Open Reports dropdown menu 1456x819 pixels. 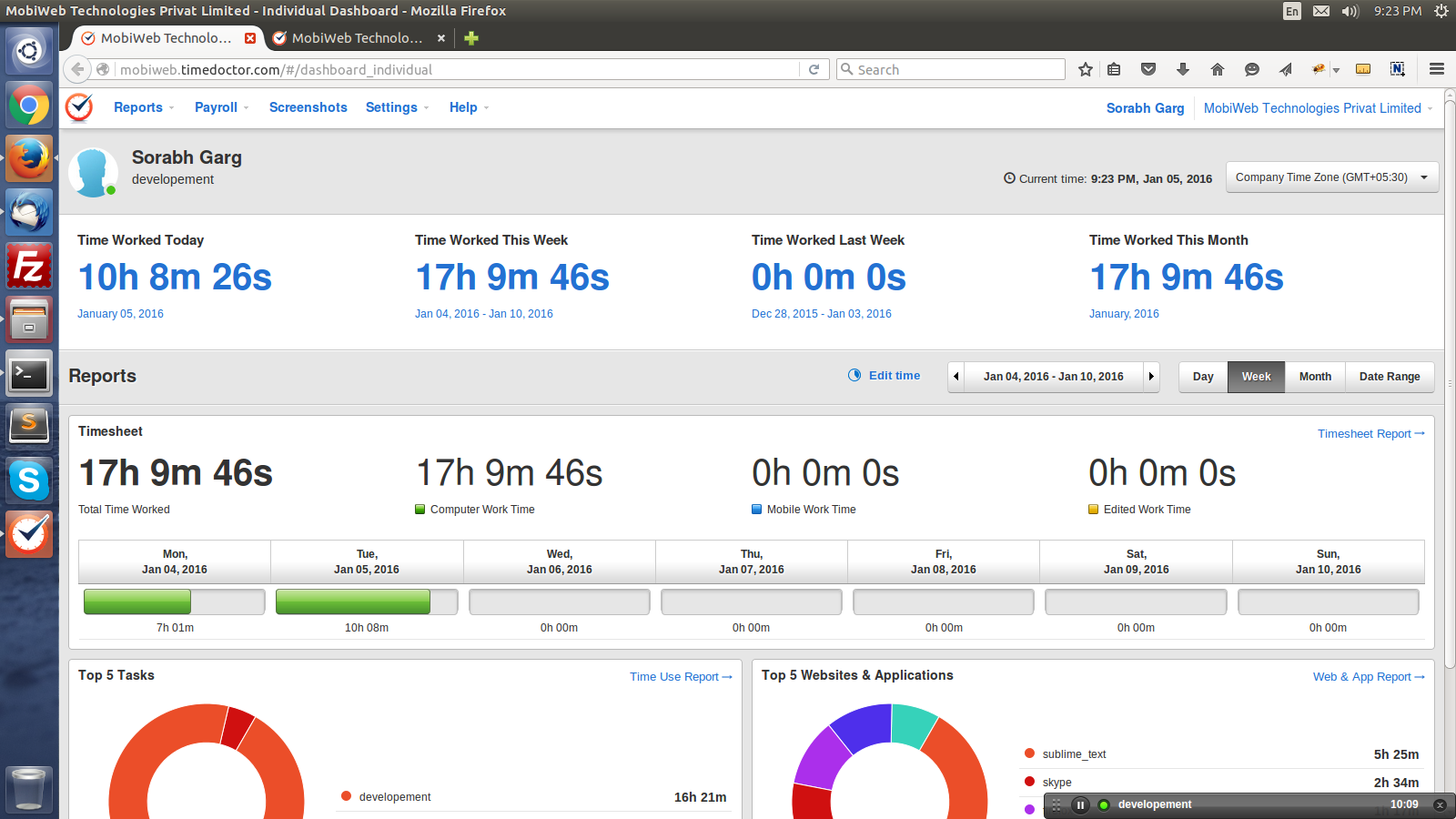coord(144,107)
